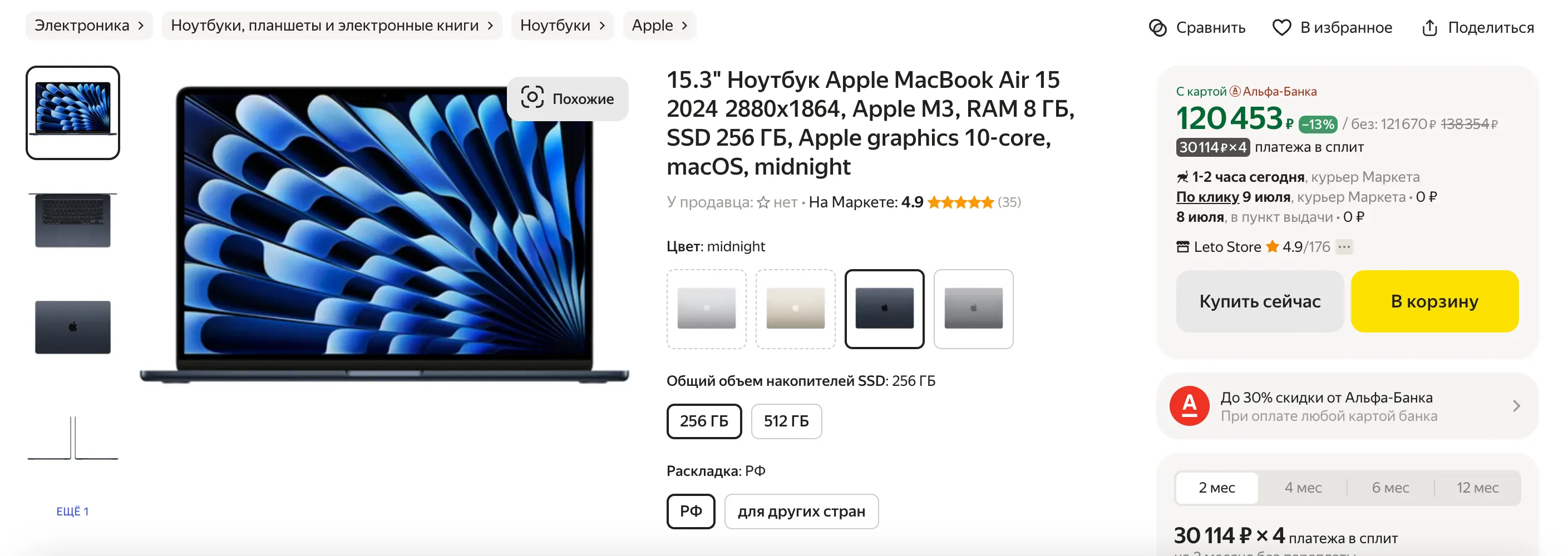Switch to the 12 мес split tab
This screenshot has height=556, width=1568.
tap(1477, 487)
